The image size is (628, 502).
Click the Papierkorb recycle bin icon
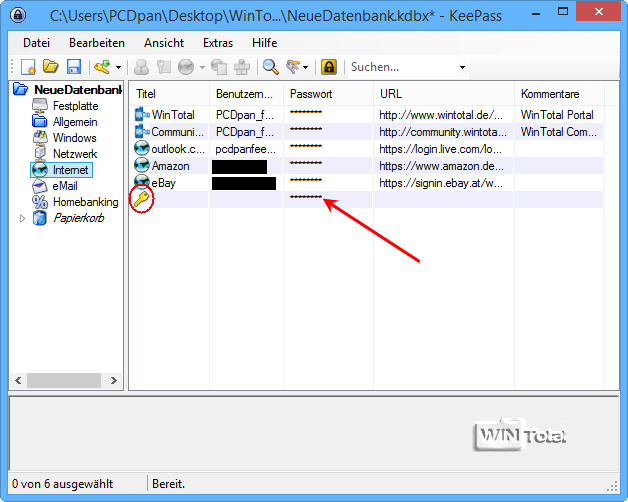coord(40,218)
